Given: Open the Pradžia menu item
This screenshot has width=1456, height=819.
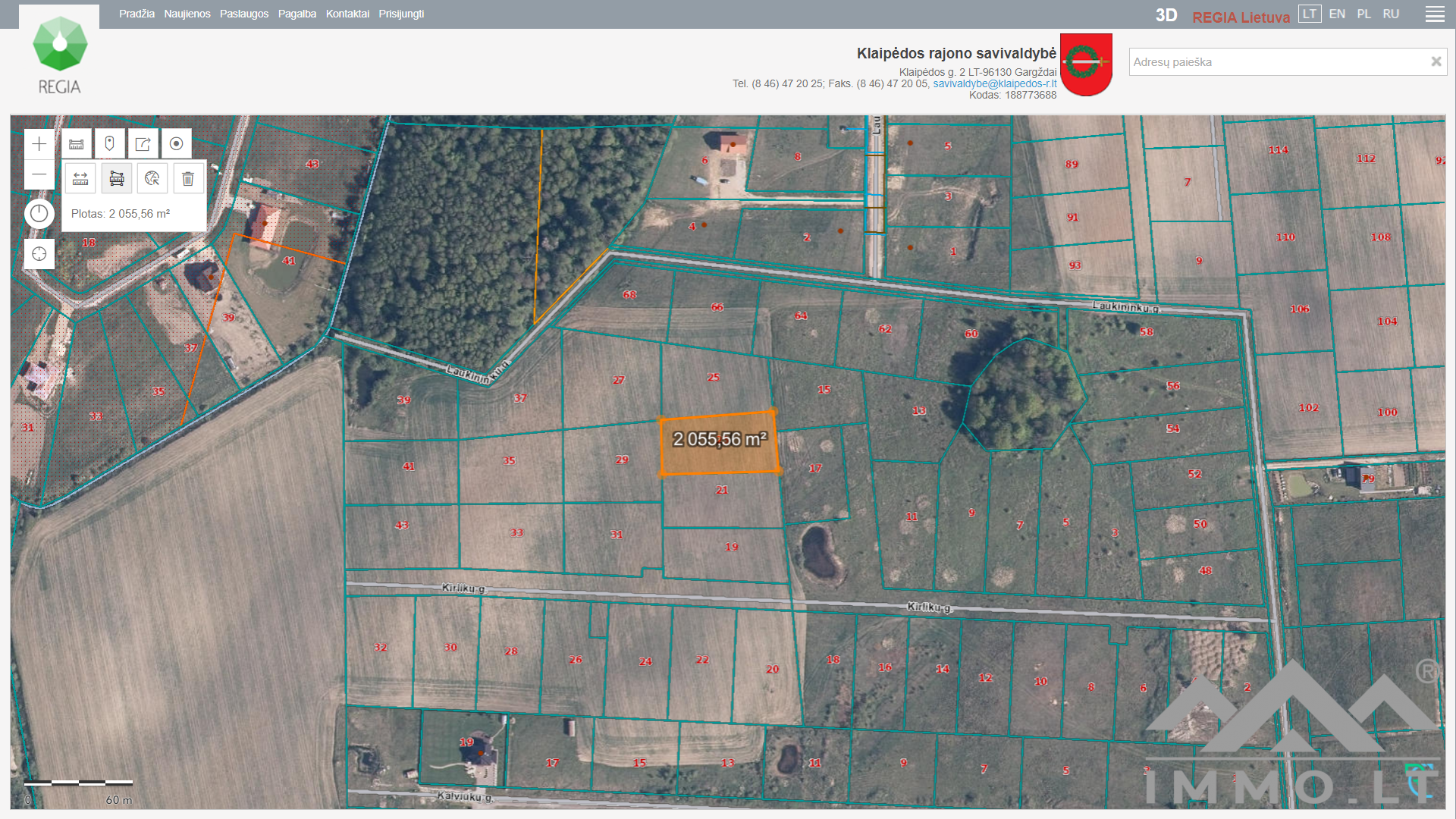Looking at the screenshot, I should (136, 14).
